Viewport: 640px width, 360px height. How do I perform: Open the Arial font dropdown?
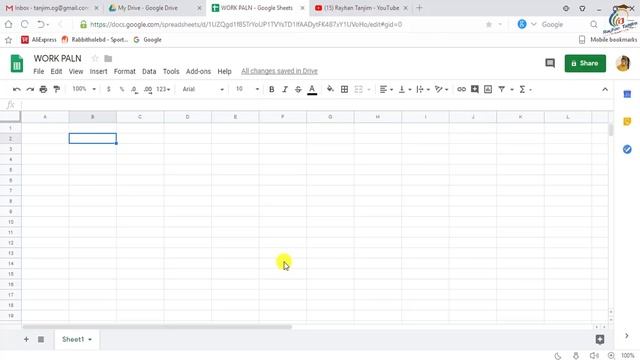203,89
